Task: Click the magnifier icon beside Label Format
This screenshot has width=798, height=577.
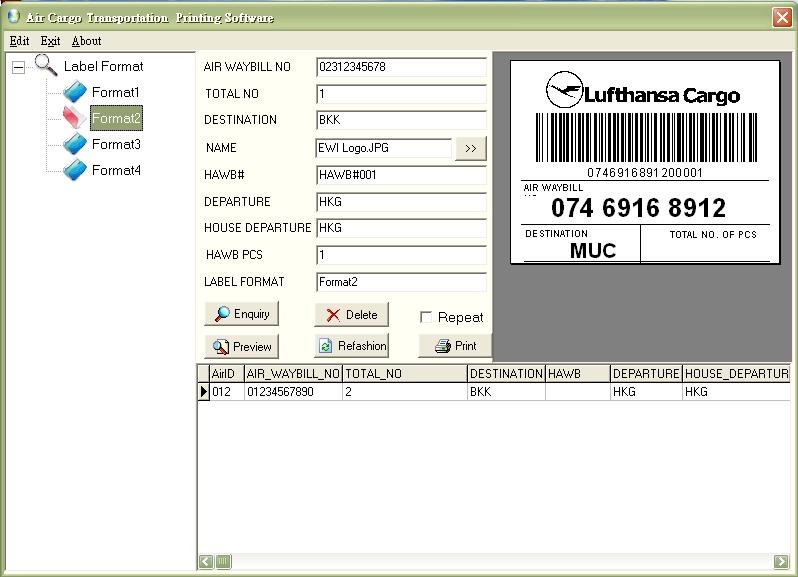Action: (x=46, y=65)
